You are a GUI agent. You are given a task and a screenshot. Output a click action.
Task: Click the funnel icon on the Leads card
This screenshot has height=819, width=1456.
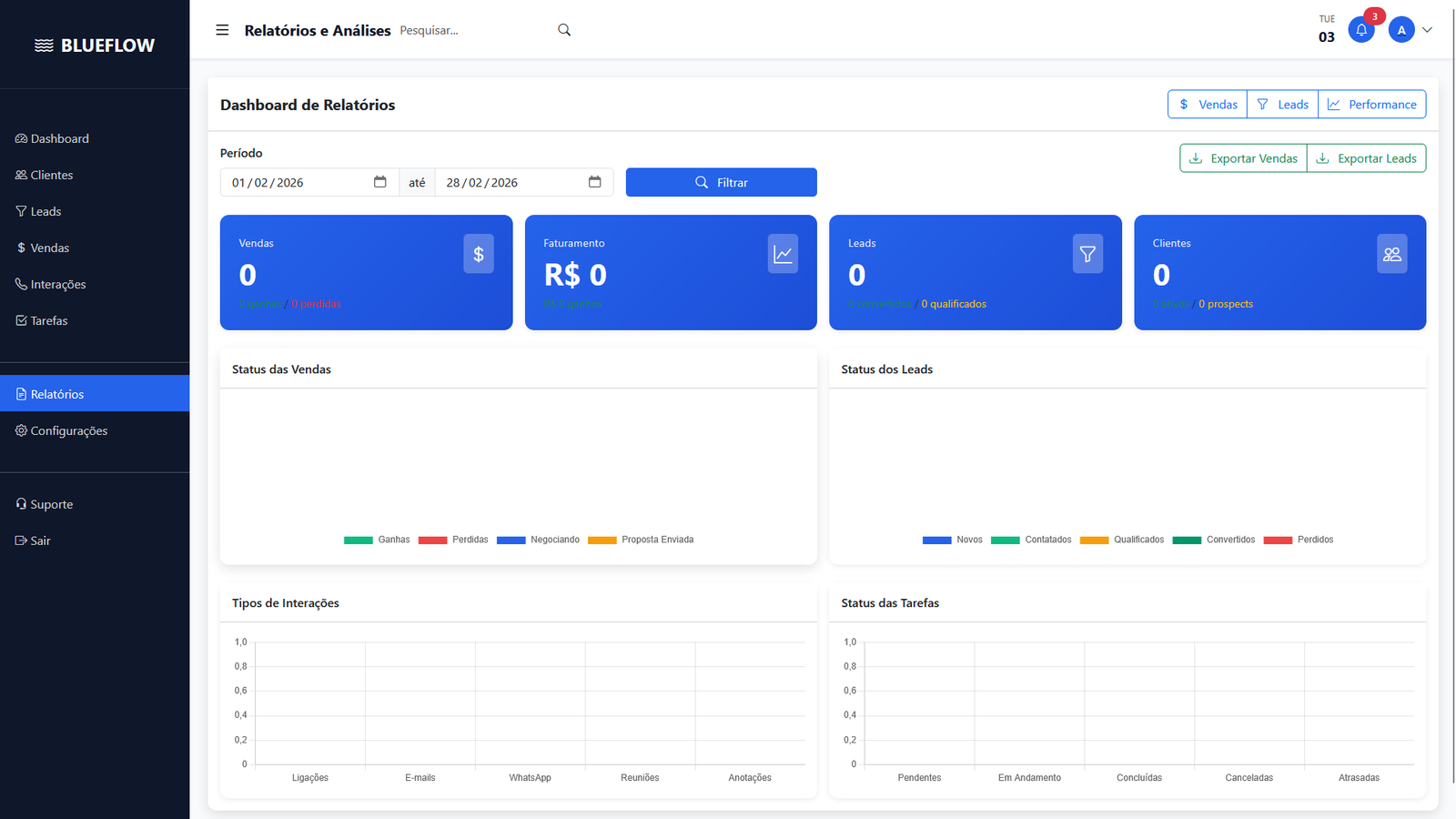tap(1087, 253)
